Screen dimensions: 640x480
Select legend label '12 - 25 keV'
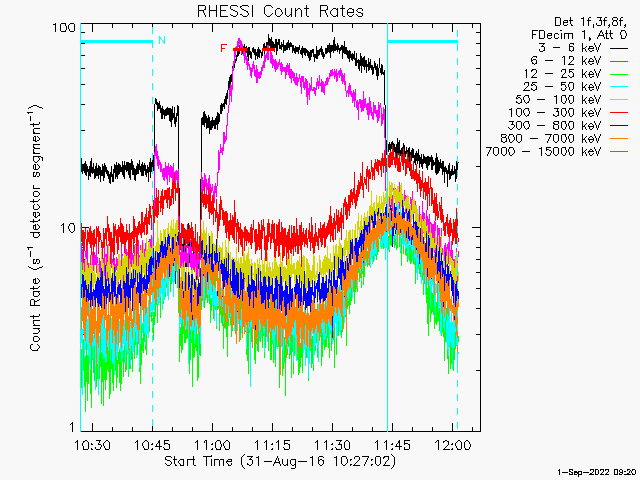pos(562,74)
